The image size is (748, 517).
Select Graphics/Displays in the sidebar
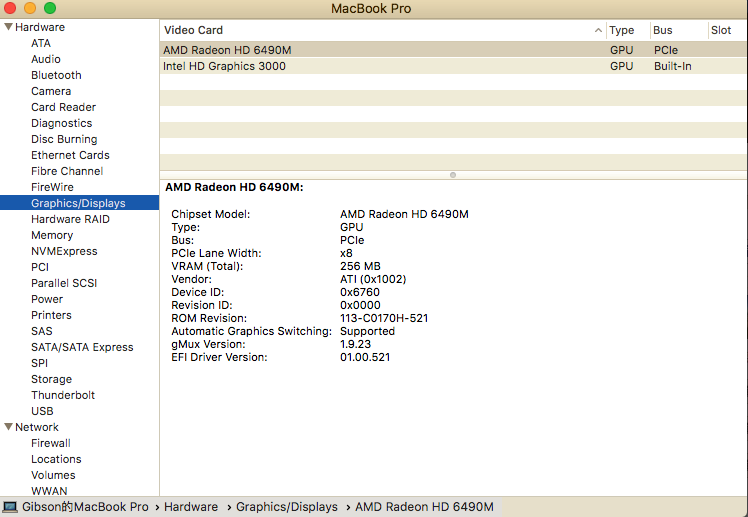(79, 203)
